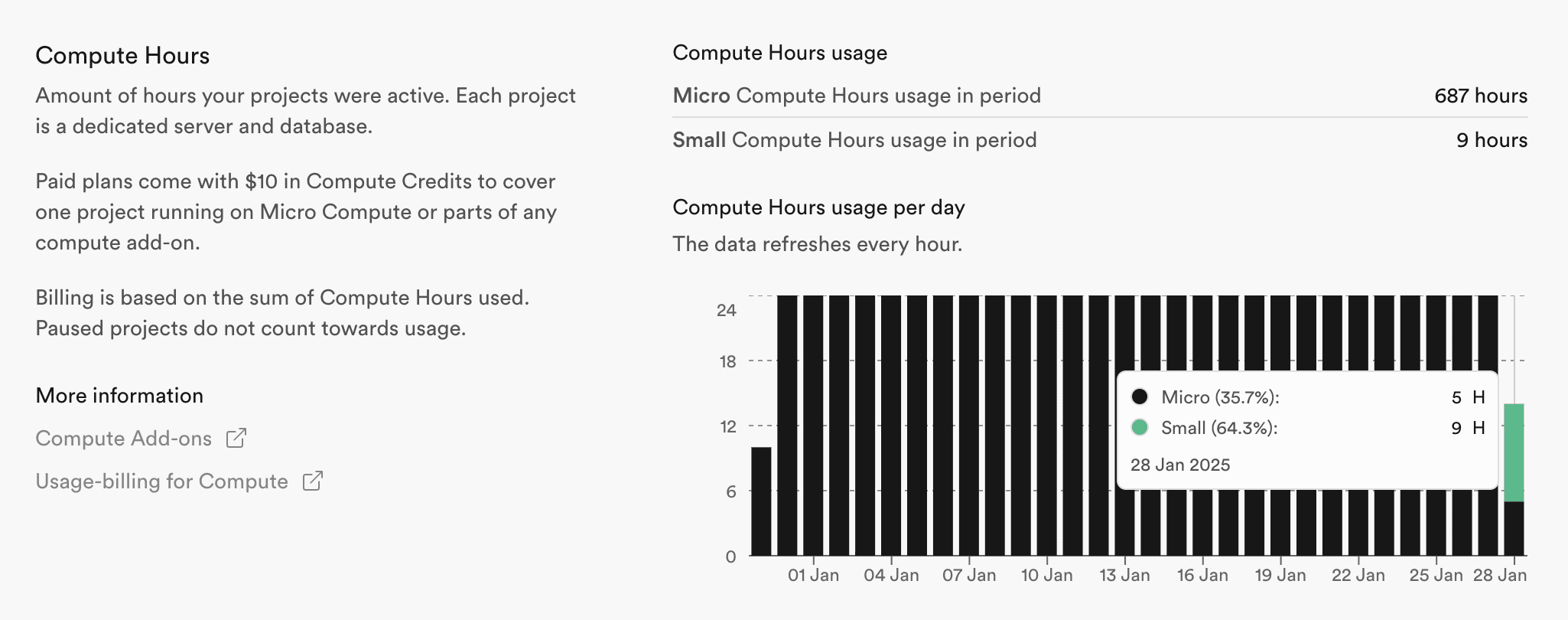1568x620 pixels.
Task: Collapse the Compute Hours usage per day chart
Action: 818,207
